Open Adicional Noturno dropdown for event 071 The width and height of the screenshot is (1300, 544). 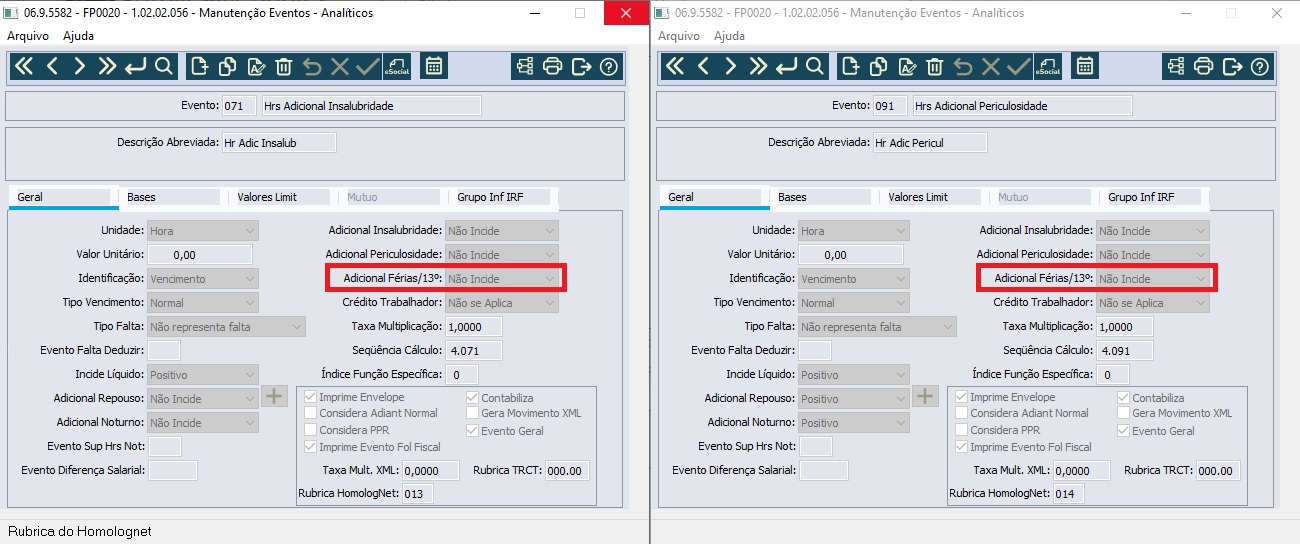[x=202, y=422]
